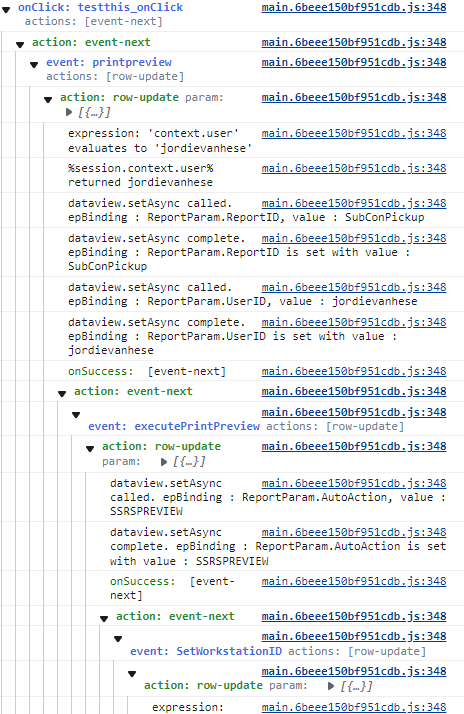Select the text 'evaluates to 'jordievanhese''
The width and height of the screenshot is (464, 714).
click(x=160, y=148)
